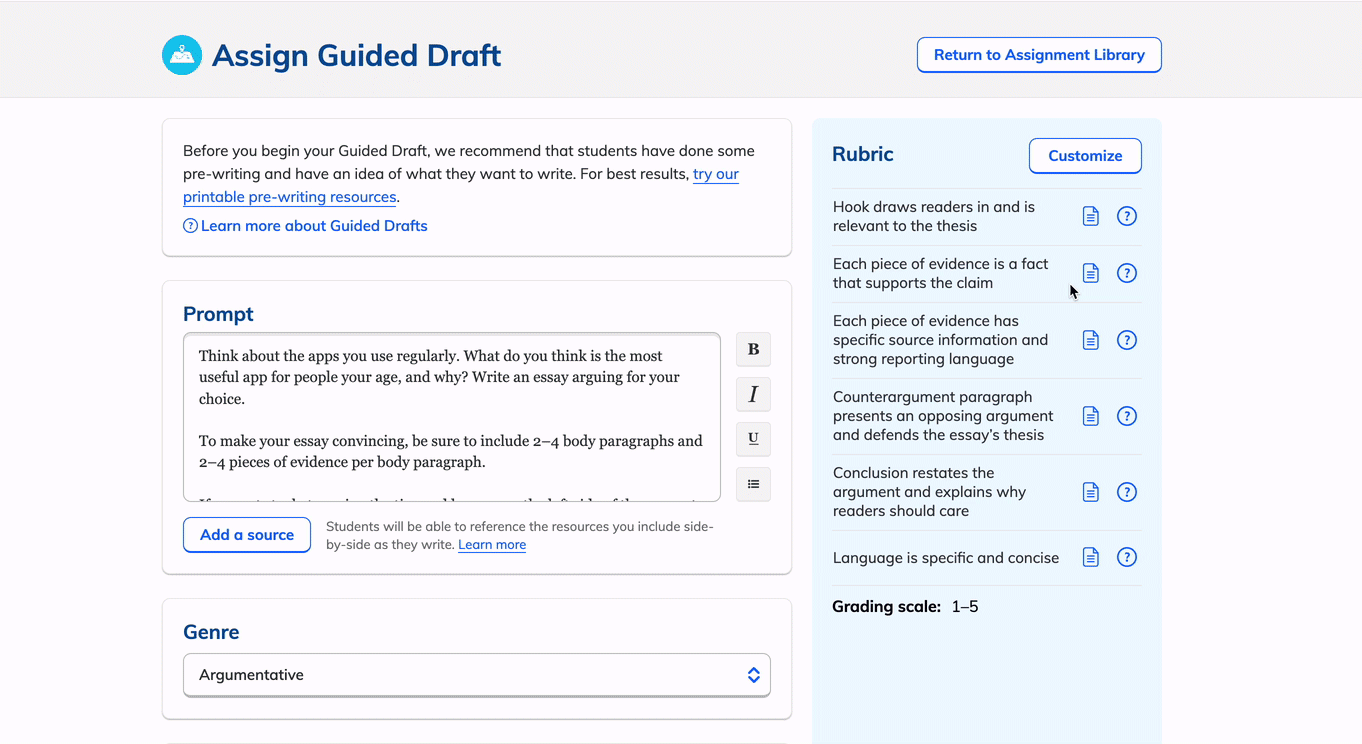The height and width of the screenshot is (744, 1362).
Task: Toggle bold formatting in prompt editor
Action: pyautogui.click(x=753, y=349)
